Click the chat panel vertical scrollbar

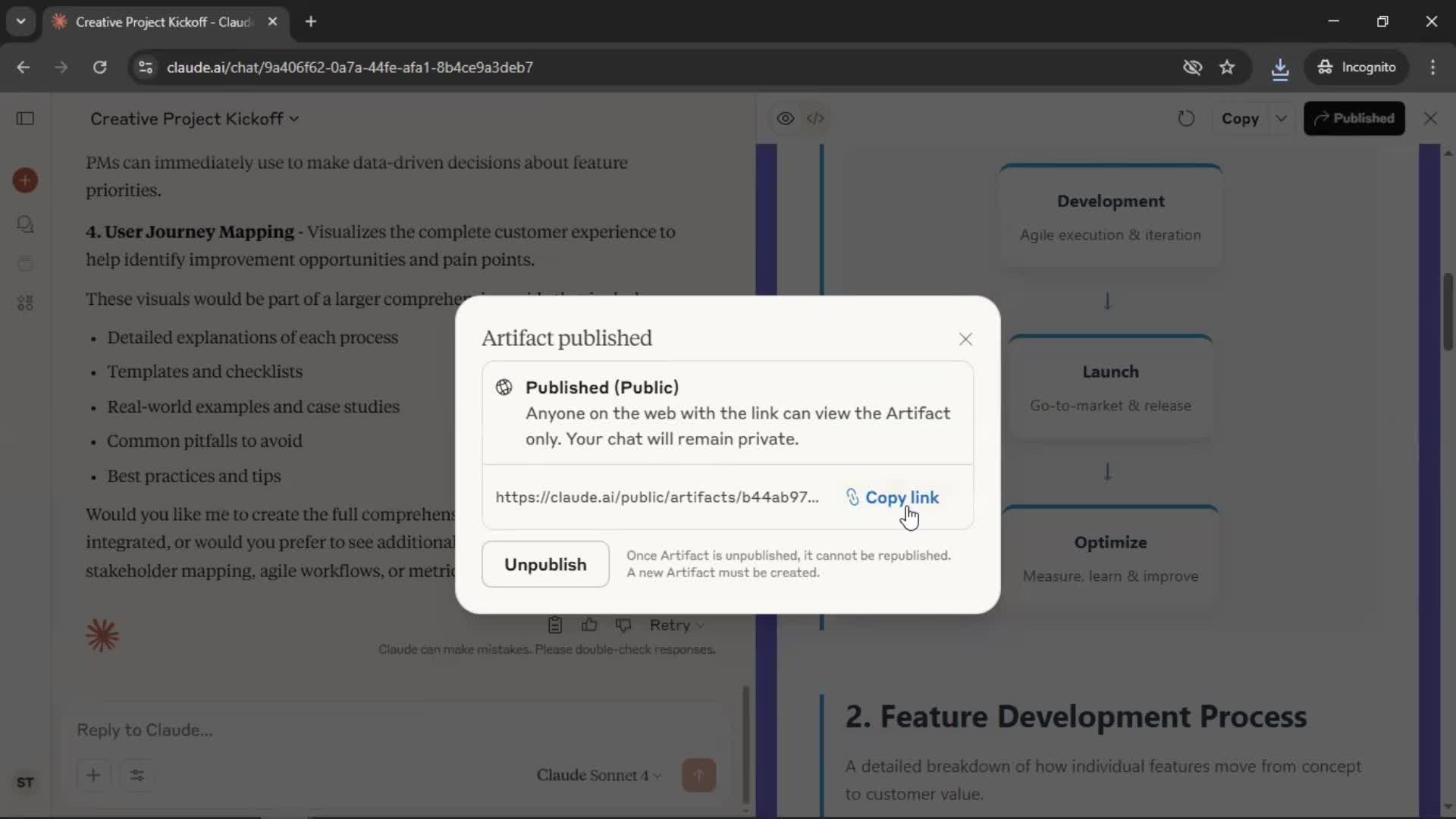tap(745, 745)
